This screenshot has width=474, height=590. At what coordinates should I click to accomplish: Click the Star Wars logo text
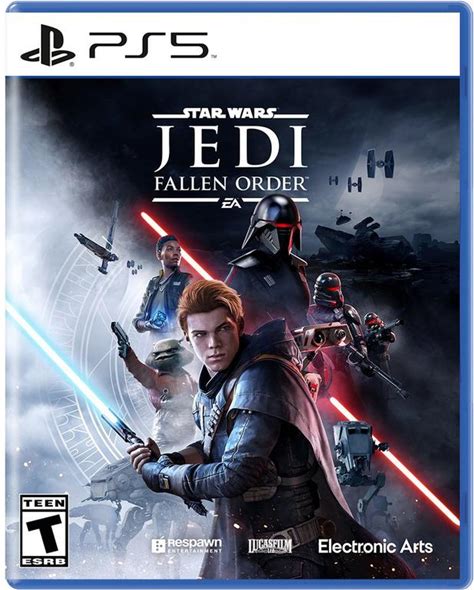[230, 113]
